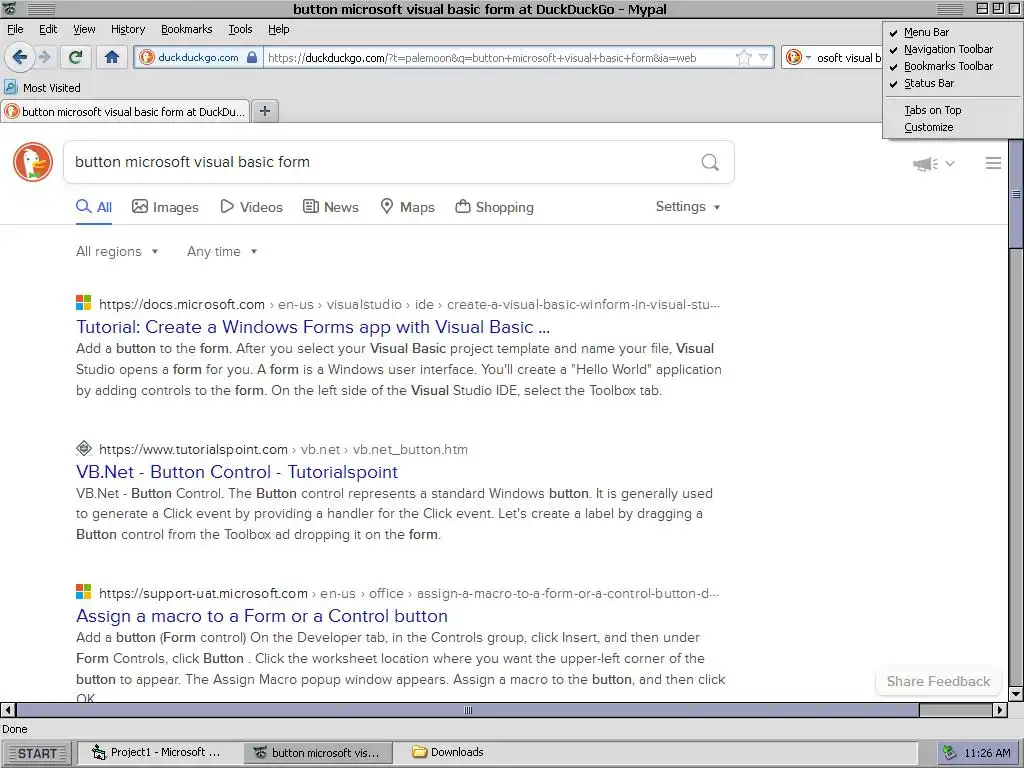Image resolution: width=1024 pixels, height=768 pixels.
Task: Open the File menu
Action: [x=15, y=29]
